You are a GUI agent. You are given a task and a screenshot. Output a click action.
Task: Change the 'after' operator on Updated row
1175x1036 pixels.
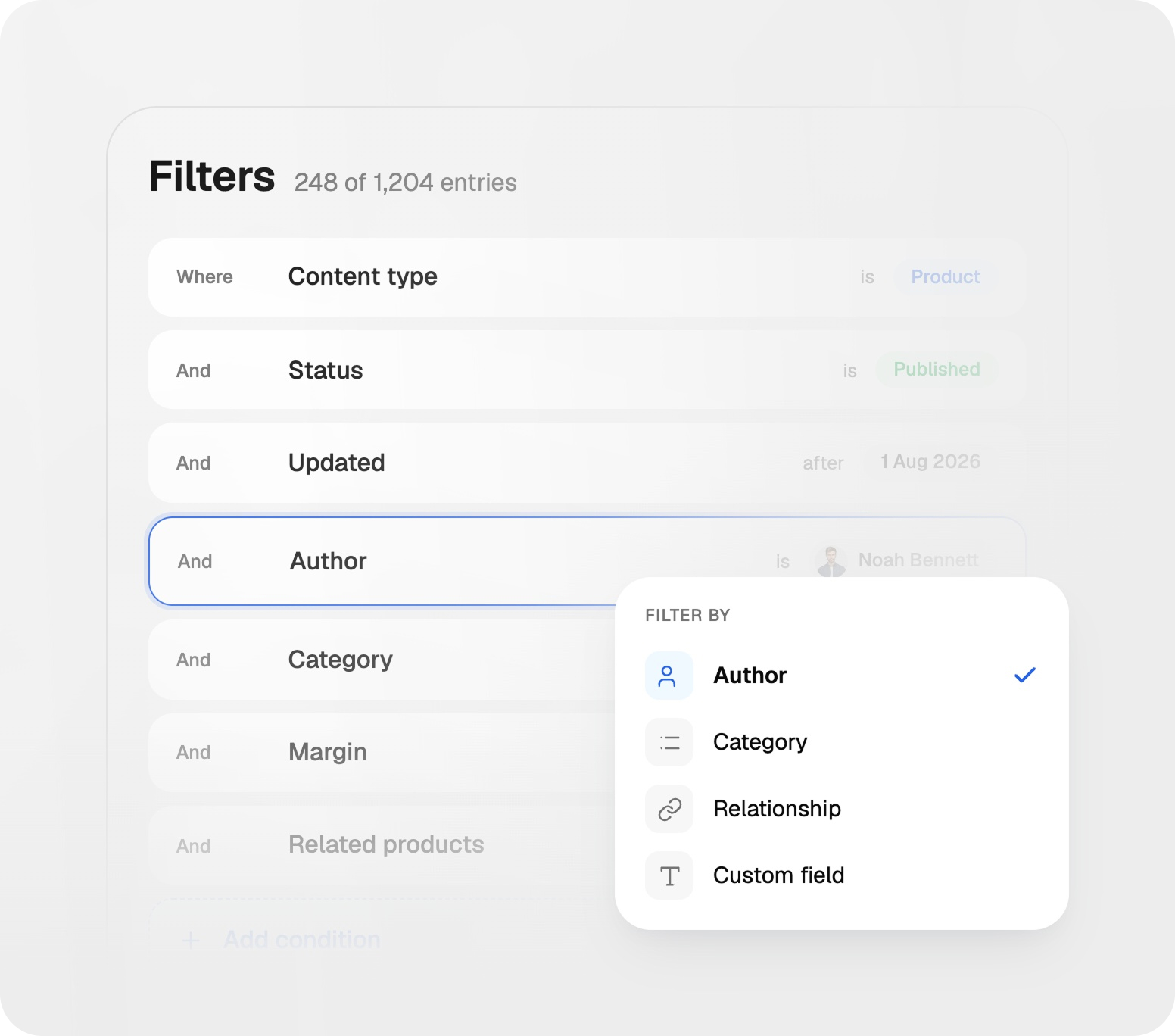823,463
